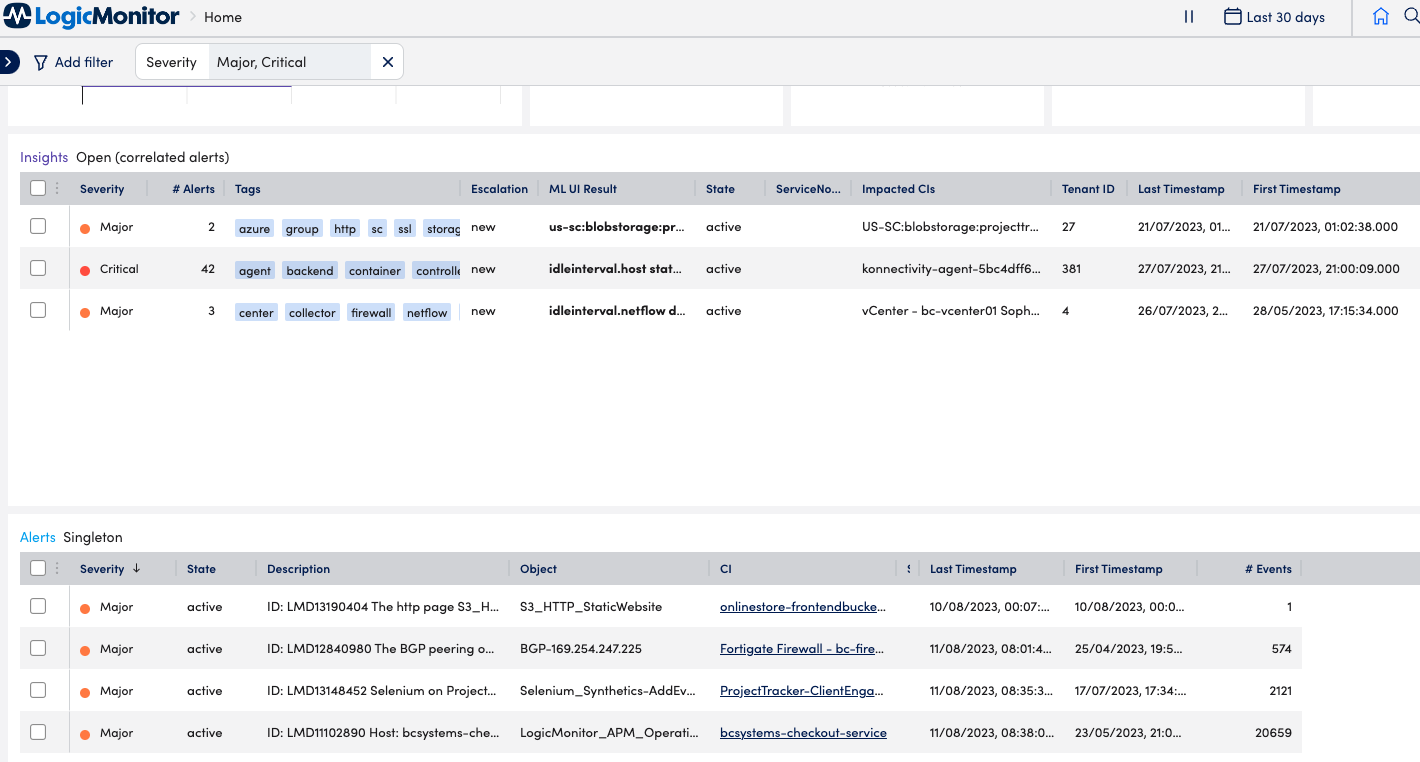Image resolution: width=1420 pixels, height=762 pixels.
Task: Pause auto-refresh with the pause icon
Action: click(1189, 17)
